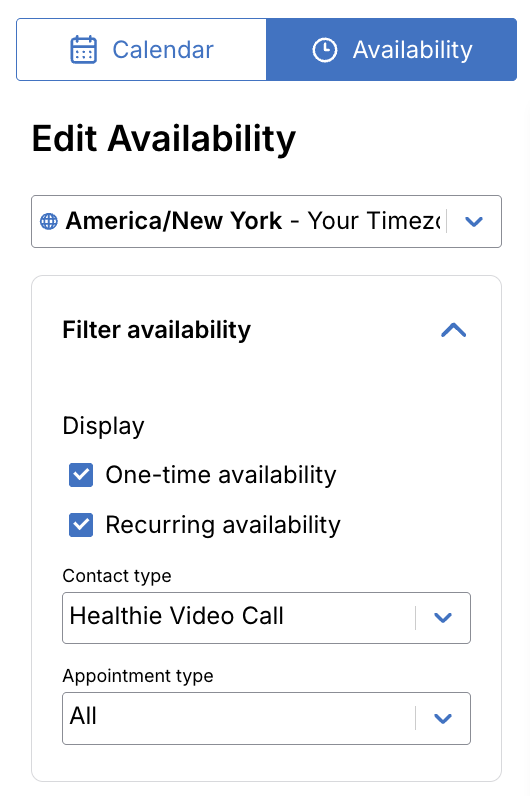This screenshot has height=796, width=530.
Task: Open the America/New York timezone selector
Action: point(266,221)
